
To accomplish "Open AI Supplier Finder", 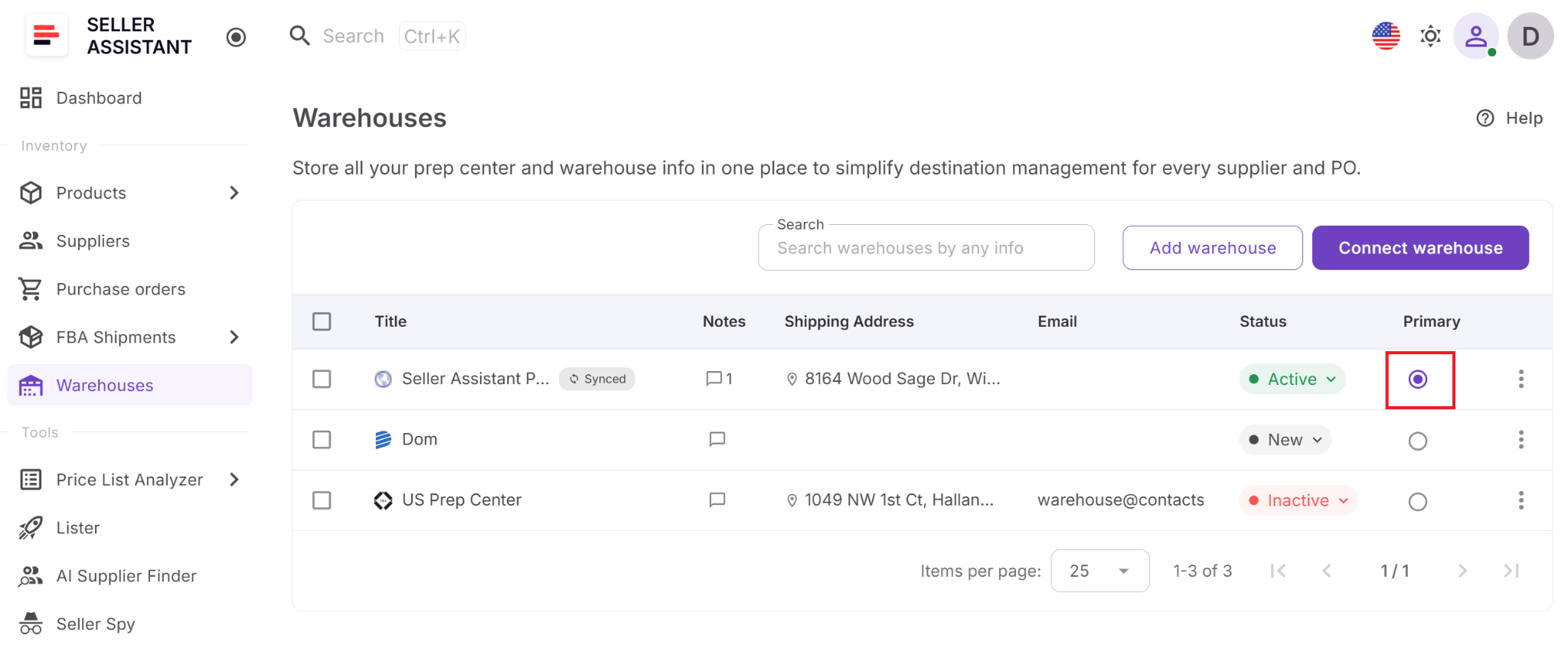I will point(130,576).
